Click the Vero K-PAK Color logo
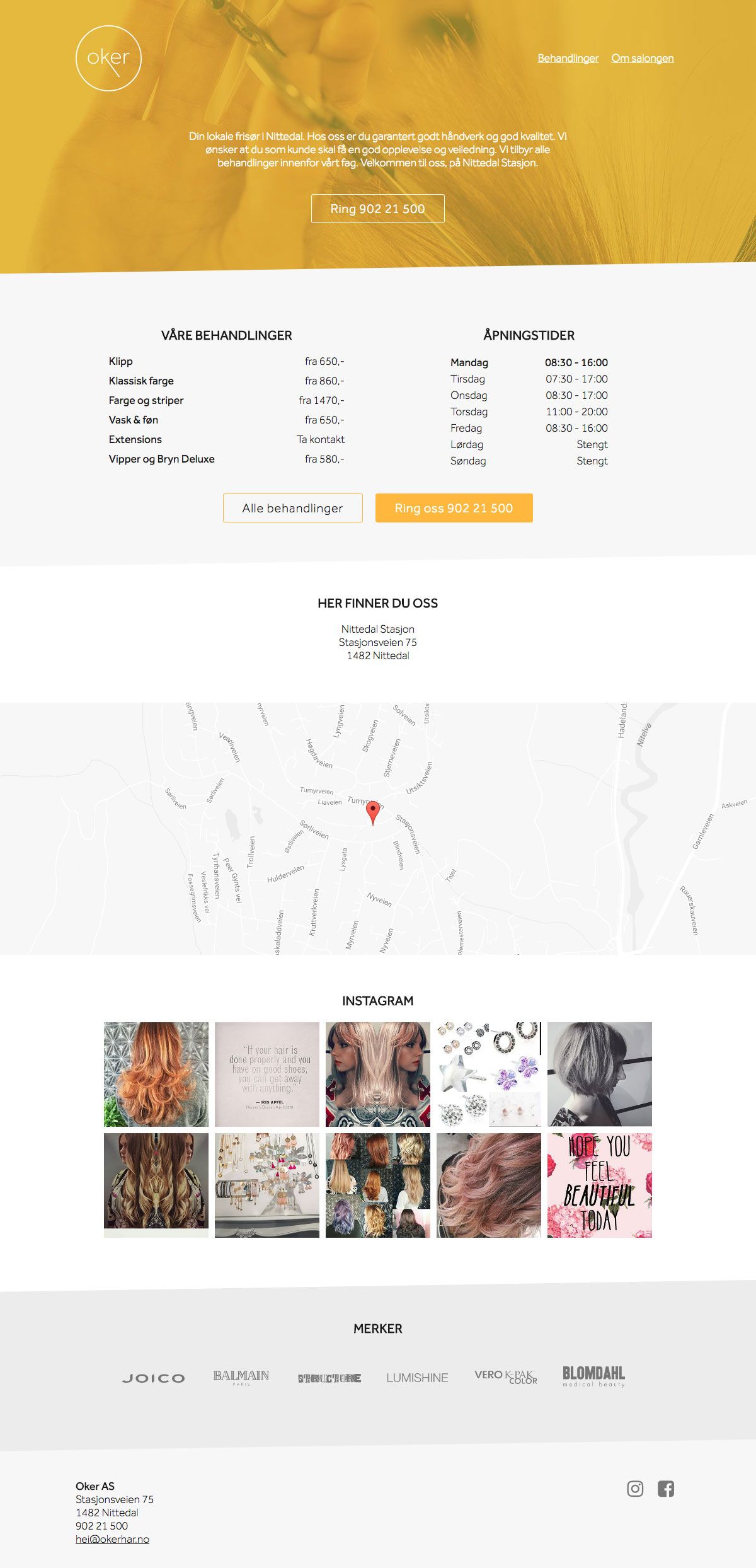Screen dimensions: 756x1568 click(506, 1377)
